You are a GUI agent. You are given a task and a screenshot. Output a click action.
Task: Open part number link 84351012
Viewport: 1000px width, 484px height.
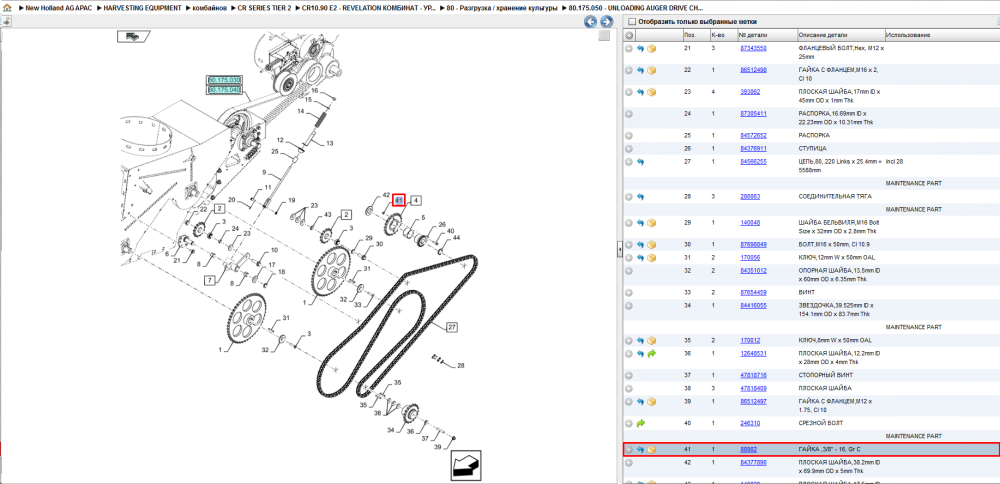753,271
